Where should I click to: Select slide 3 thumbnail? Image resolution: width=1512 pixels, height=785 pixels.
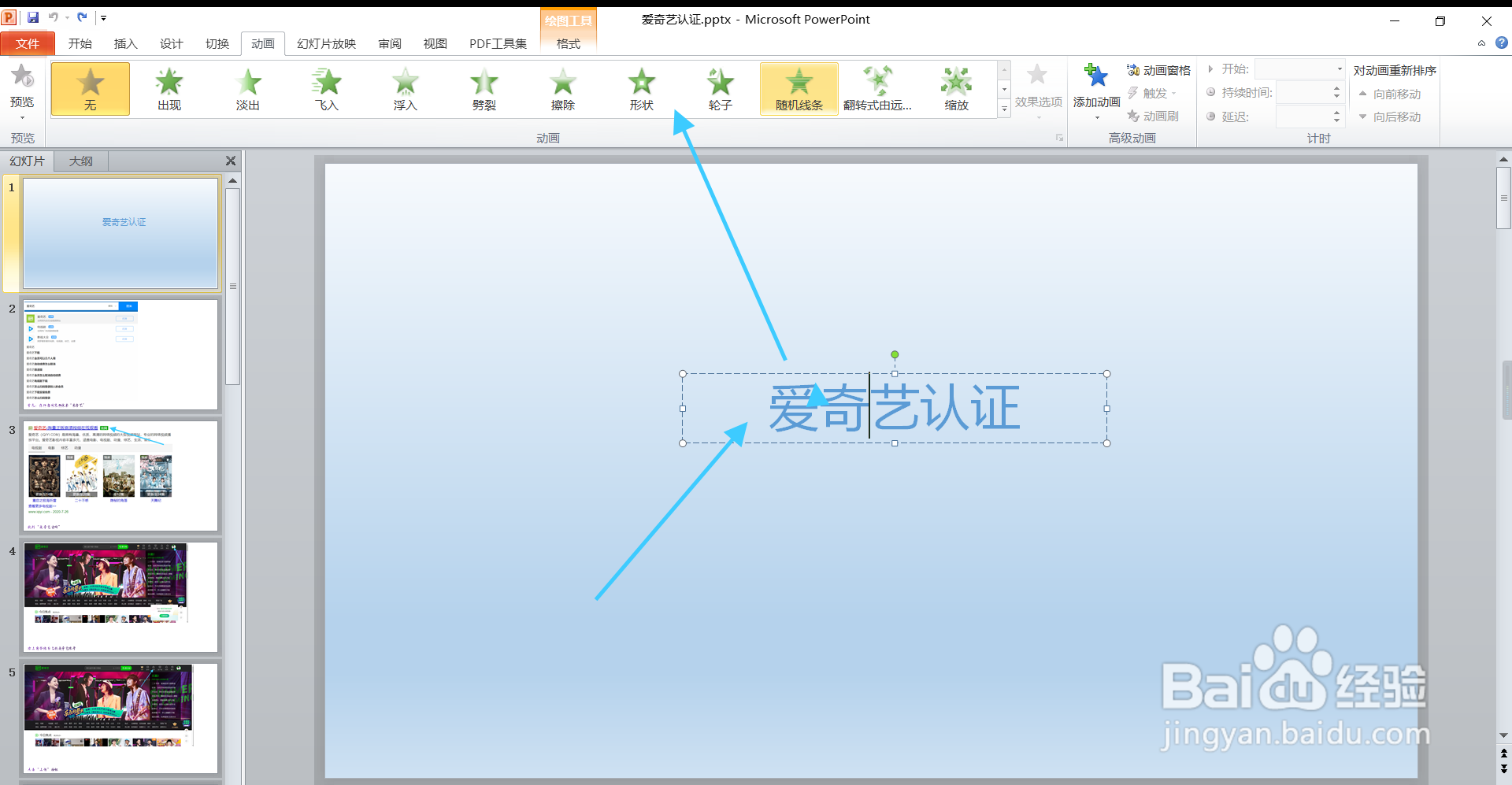(x=120, y=476)
